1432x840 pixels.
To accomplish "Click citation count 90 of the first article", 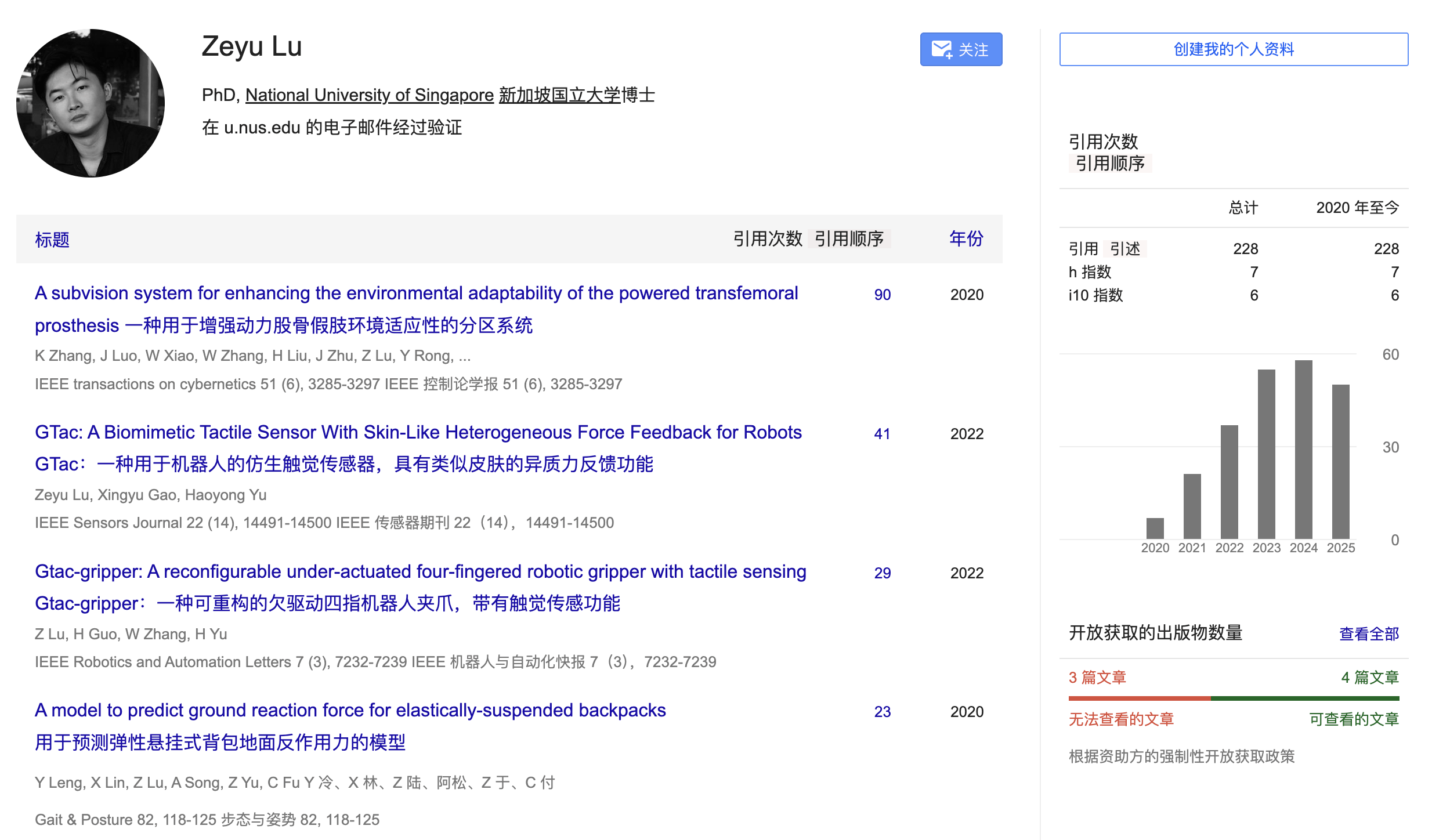I will coord(882,295).
